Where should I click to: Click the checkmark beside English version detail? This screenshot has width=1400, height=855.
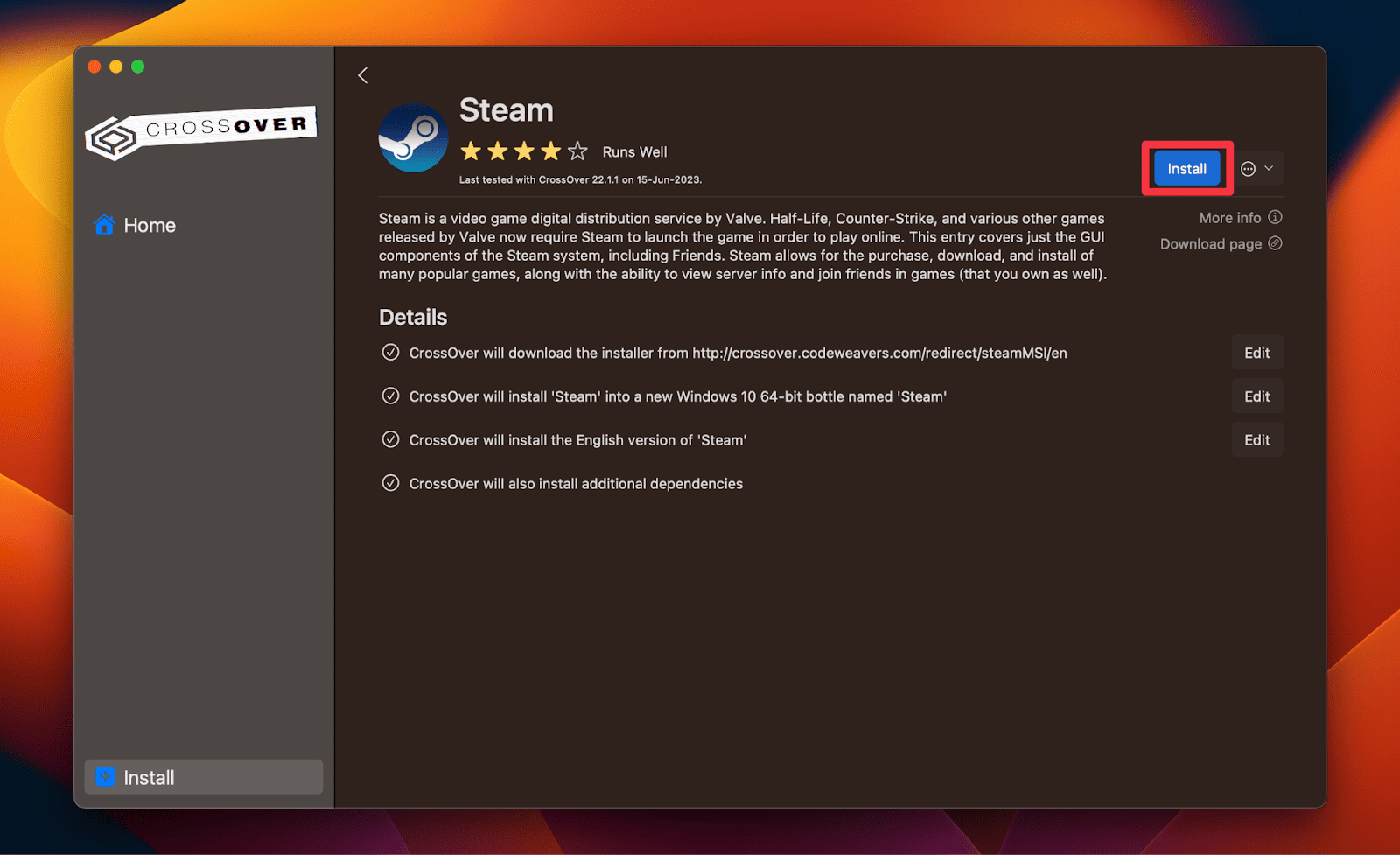[390, 439]
